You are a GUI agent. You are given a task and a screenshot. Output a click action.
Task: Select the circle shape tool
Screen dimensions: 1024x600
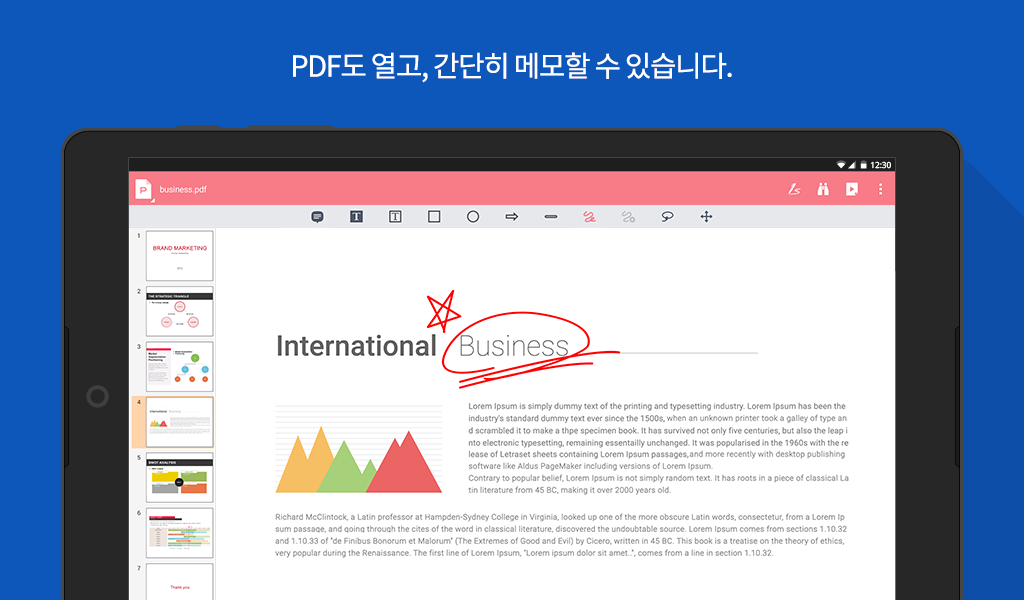pyautogui.click(x=473, y=217)
